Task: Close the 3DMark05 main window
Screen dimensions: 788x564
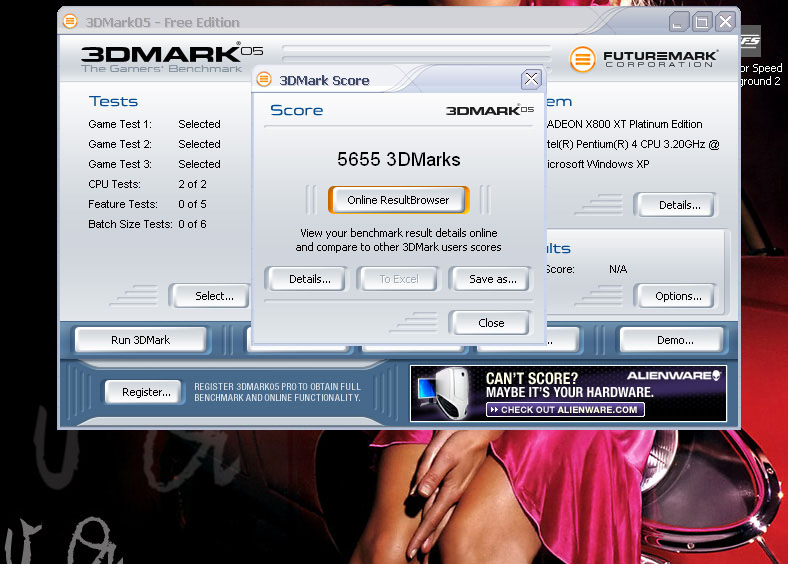Action: coord(725,22)
